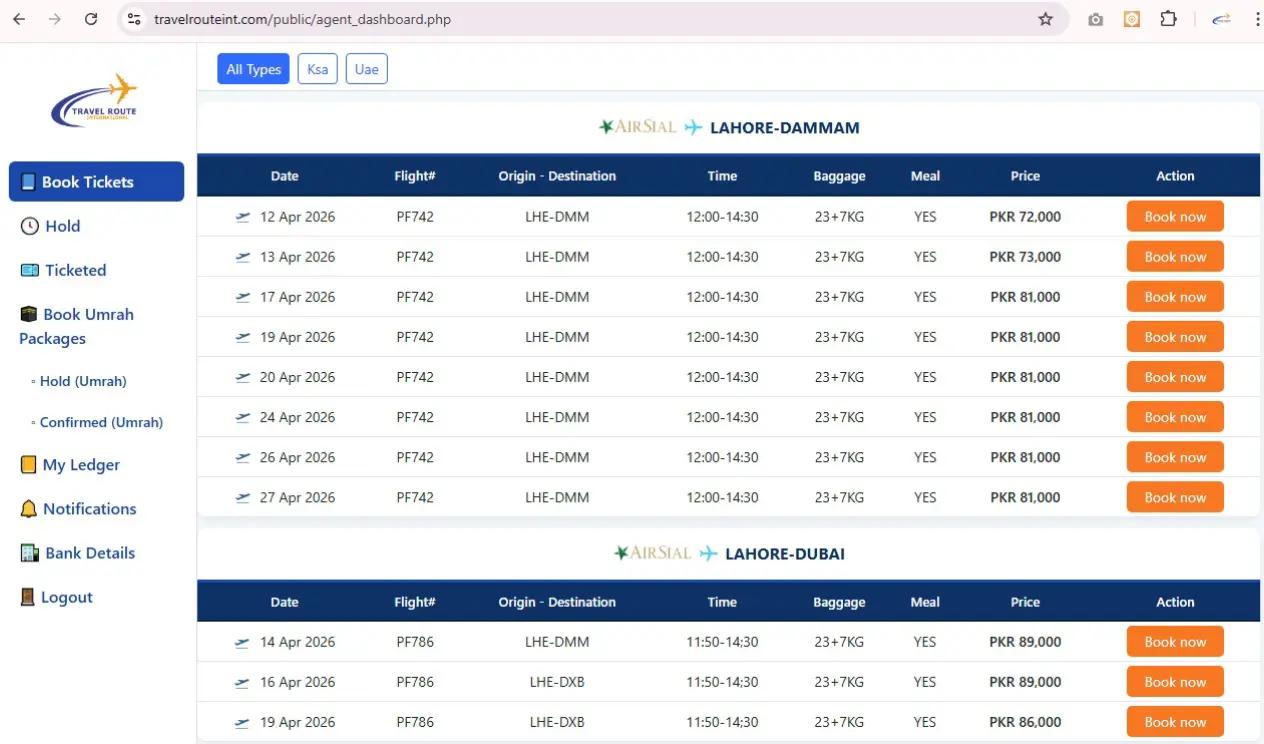Click the Kaaba icon for Umrah packages
Image resolution: width=1264 pixels, height=744 pixels.
29,314
